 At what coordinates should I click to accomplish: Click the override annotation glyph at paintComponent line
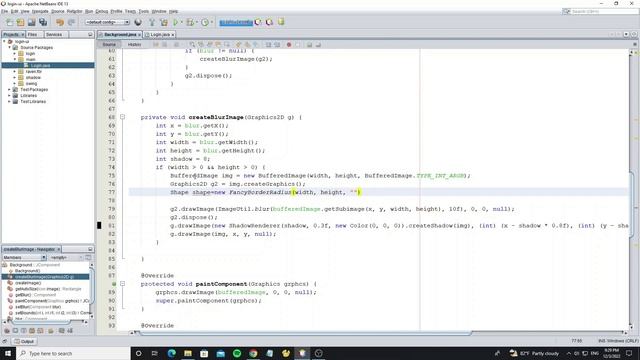114,284
